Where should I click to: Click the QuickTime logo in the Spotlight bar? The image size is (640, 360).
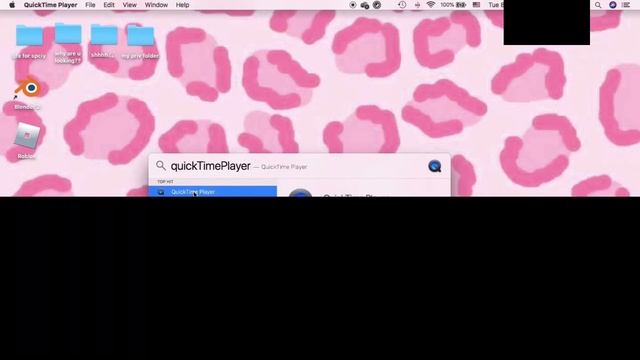pos(435,166)
